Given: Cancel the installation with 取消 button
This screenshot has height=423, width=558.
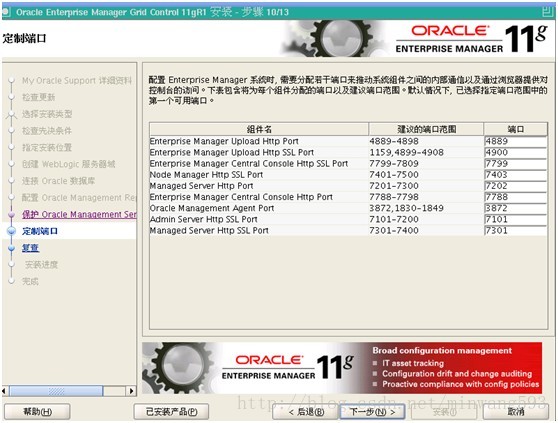Looking at the screenshot, I should tap(515, 412).
